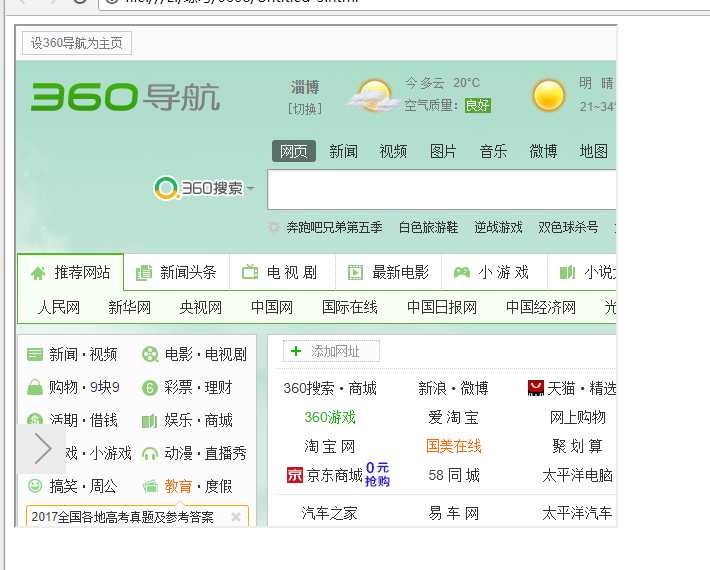The image size is (710, 570).
Task: Open the 网上购物 link
Action: [x=578, y=417]
